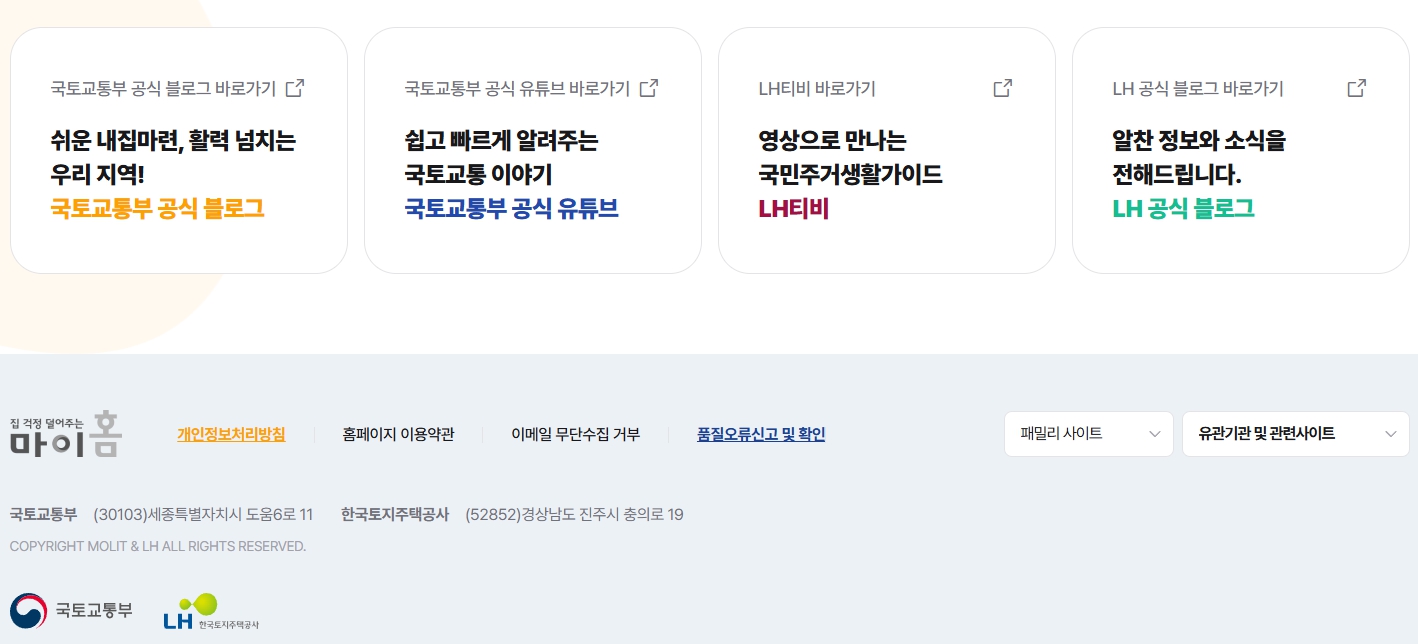Image resolution: width=1418 pixels, height=644 pixels.
Task: Click text LH 공식 블로그 바로가기
Action: click(1198, 88)
